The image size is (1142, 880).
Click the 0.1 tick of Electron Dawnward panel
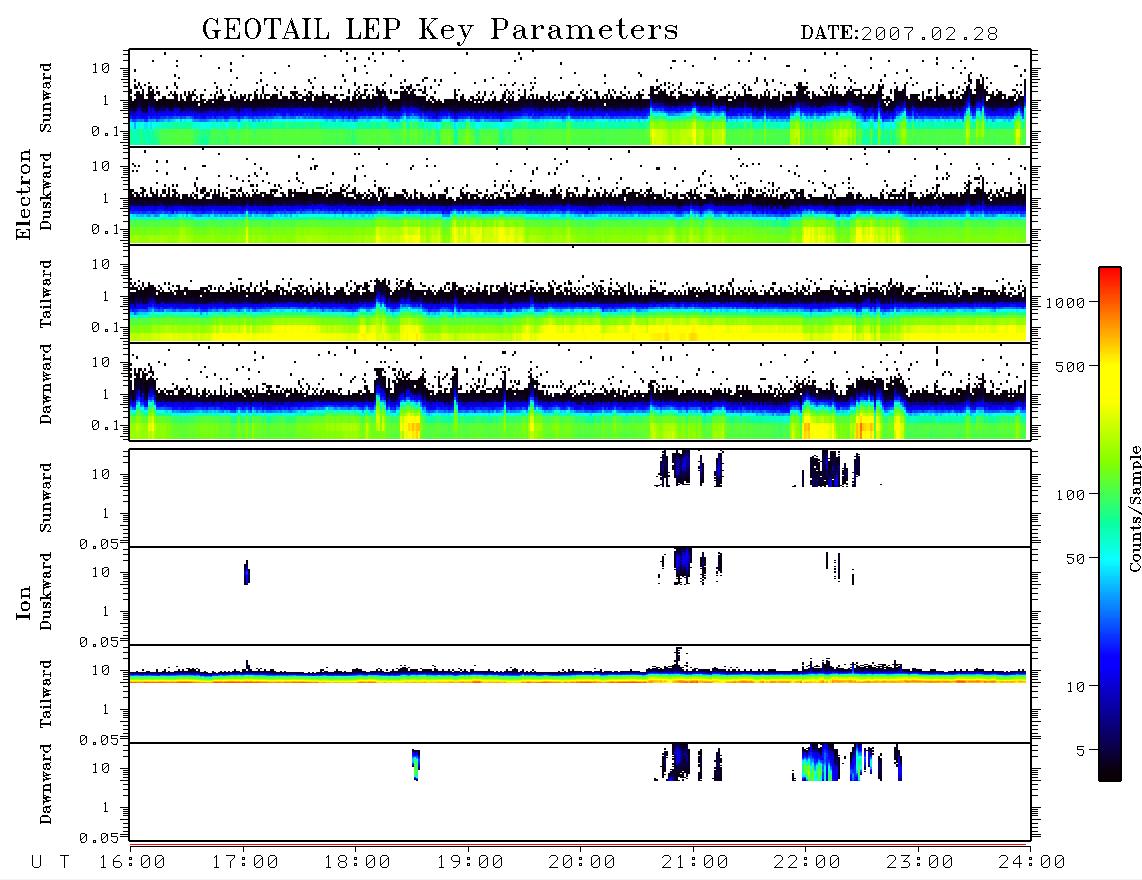106,425
